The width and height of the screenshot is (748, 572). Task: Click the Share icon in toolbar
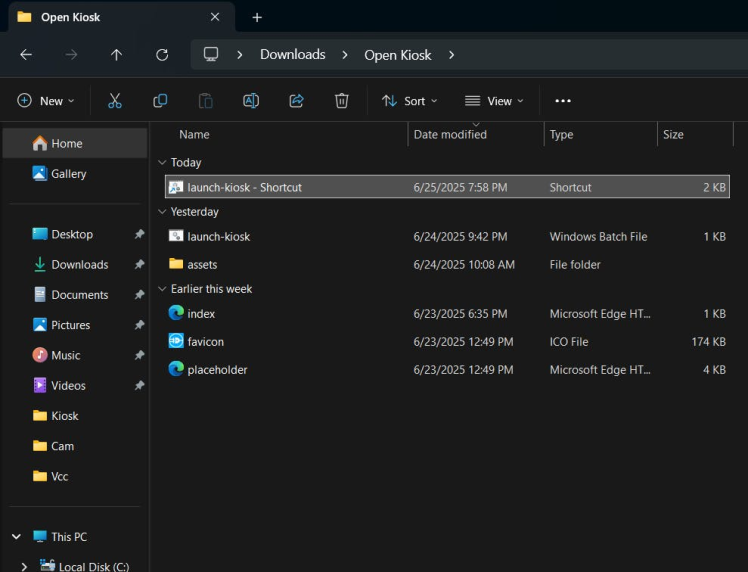click(x=296, y=101)
